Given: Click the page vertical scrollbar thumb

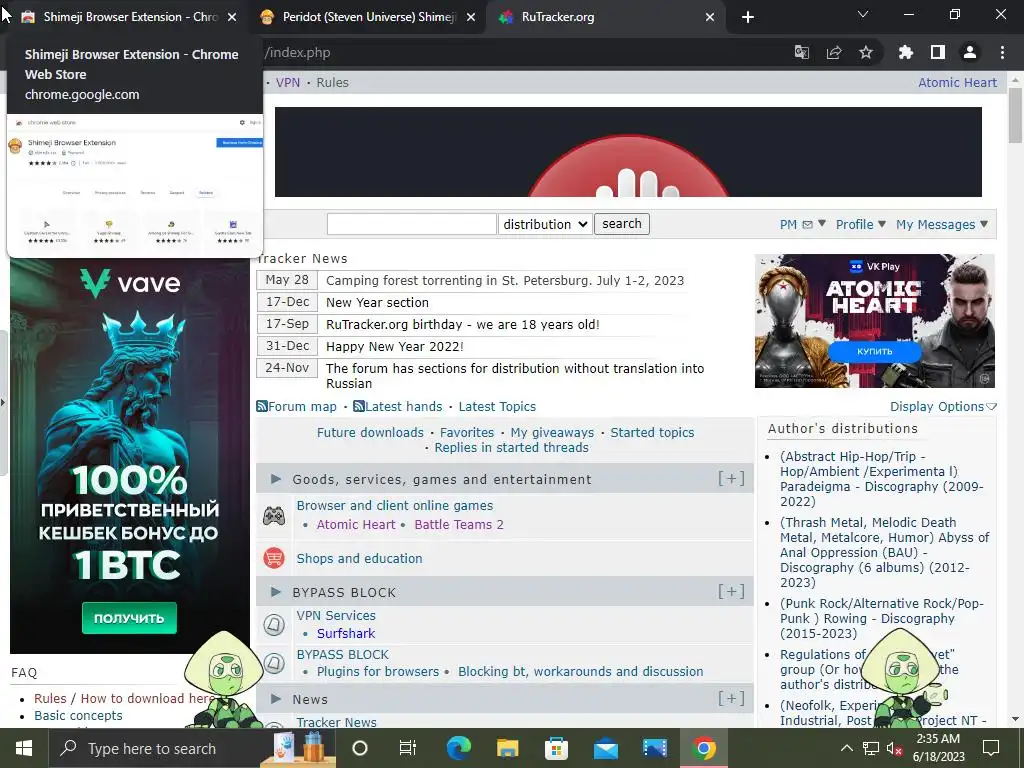Looking at the screenshot, I should [x=1015, y=114].
